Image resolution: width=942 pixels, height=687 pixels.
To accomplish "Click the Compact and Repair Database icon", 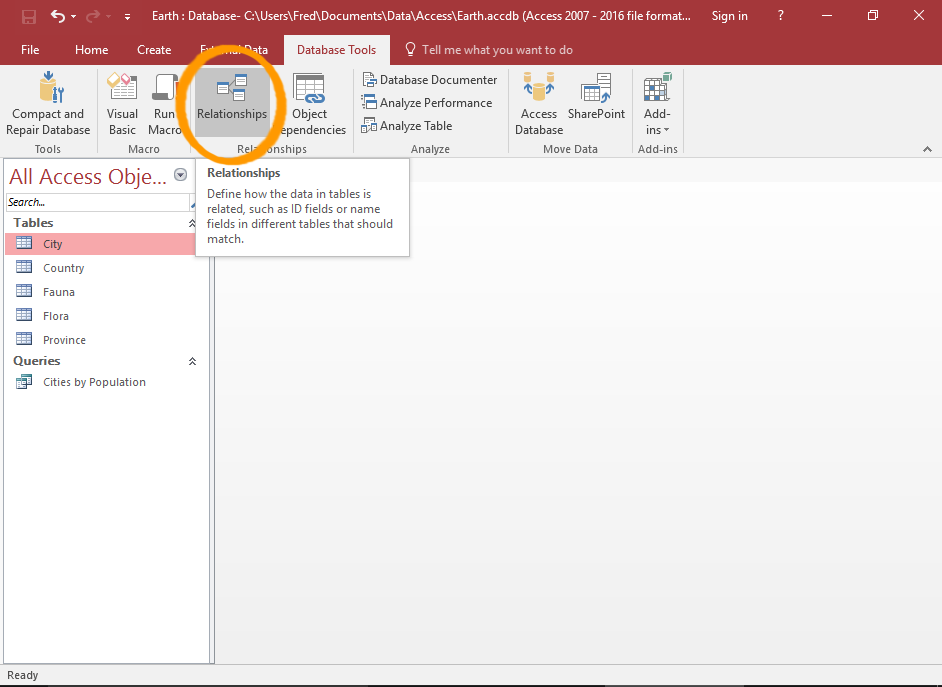I will click(51, 88).
